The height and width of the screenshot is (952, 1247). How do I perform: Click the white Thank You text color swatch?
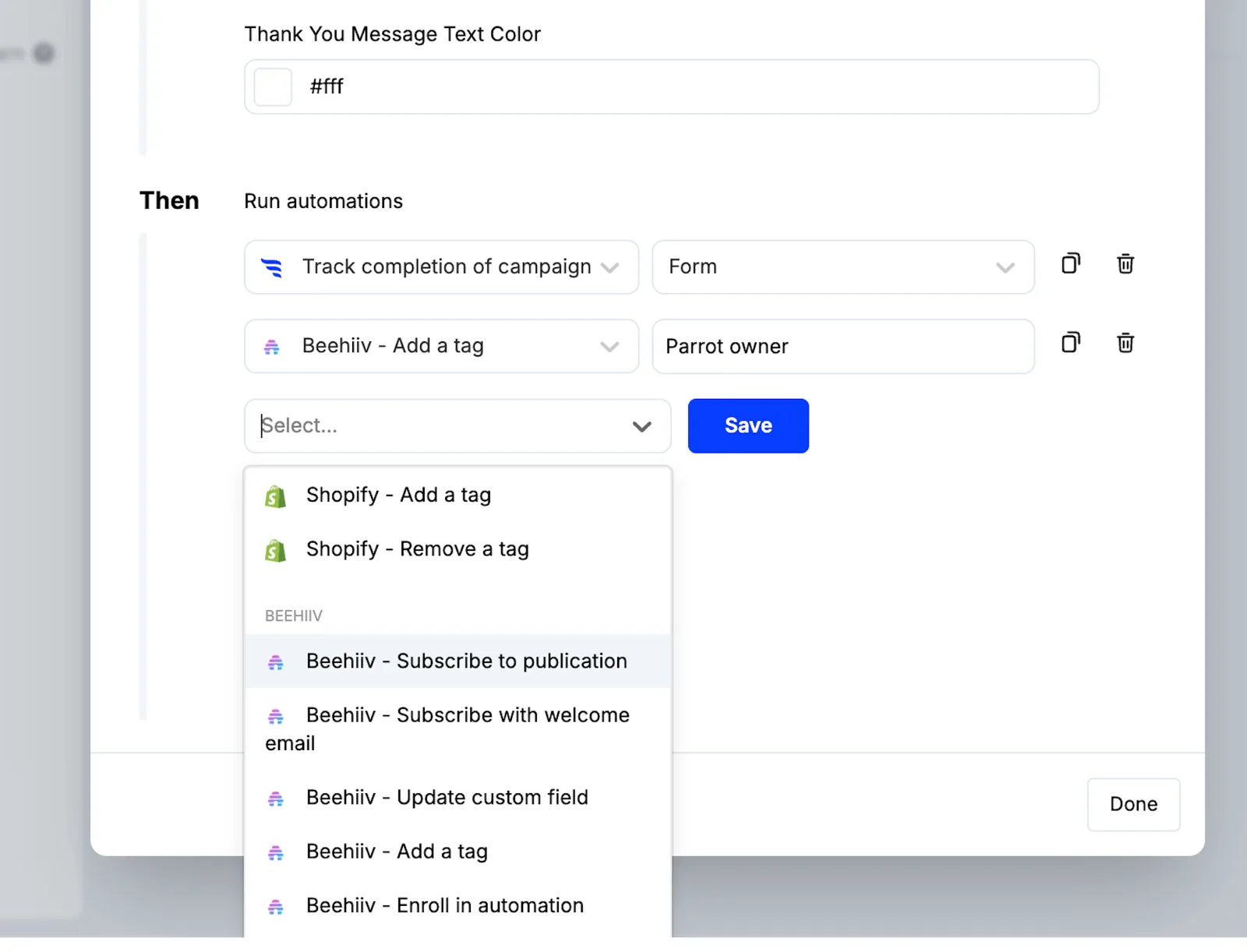273,86
